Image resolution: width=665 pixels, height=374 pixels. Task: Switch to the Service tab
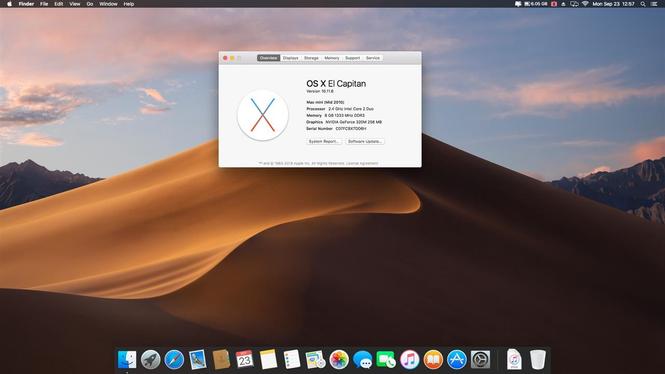pos(373,58)
